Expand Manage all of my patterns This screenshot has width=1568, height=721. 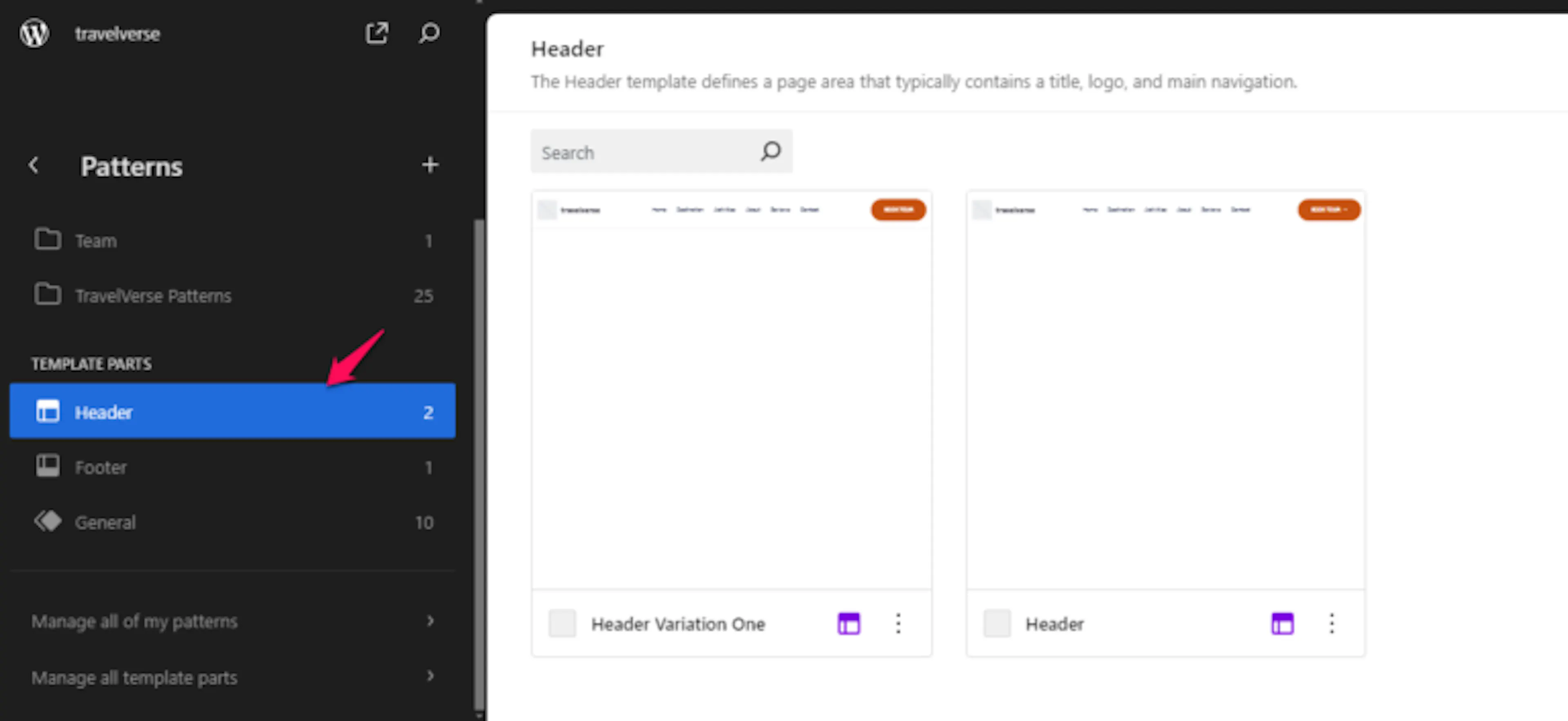(x=232, y=622)
